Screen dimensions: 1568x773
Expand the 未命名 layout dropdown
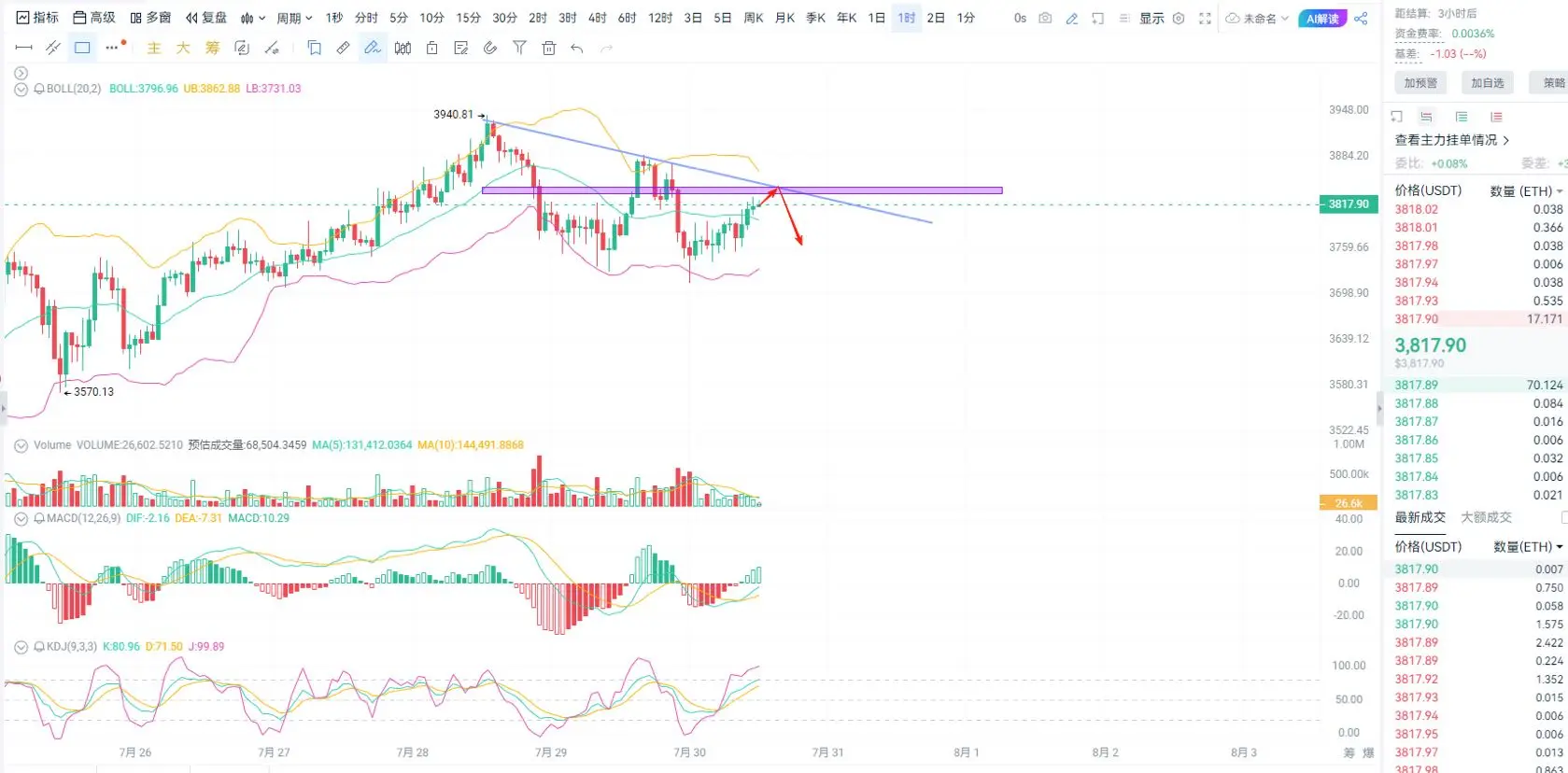[x=1258, y=18]
